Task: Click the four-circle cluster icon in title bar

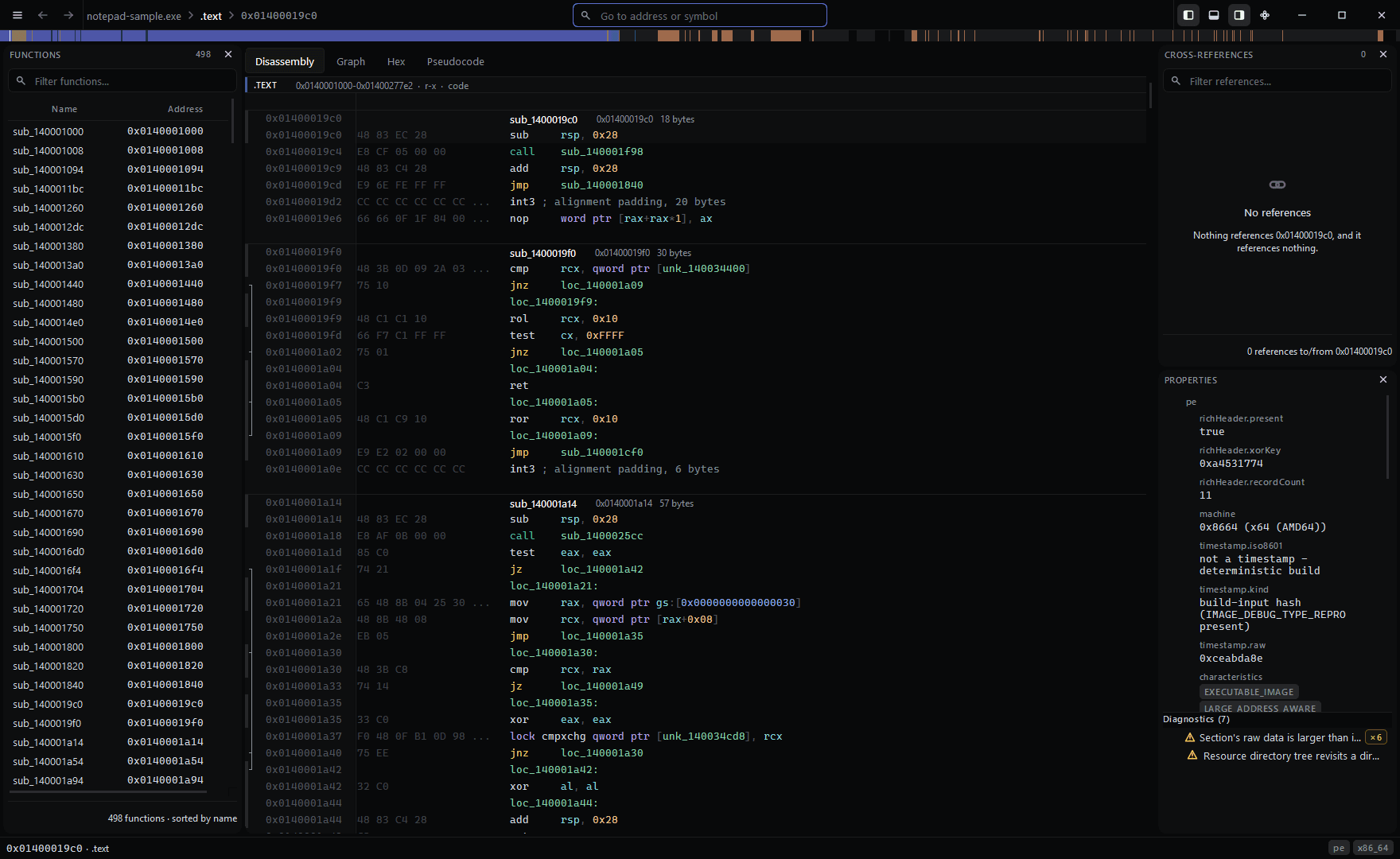Action: (1265, 15)
